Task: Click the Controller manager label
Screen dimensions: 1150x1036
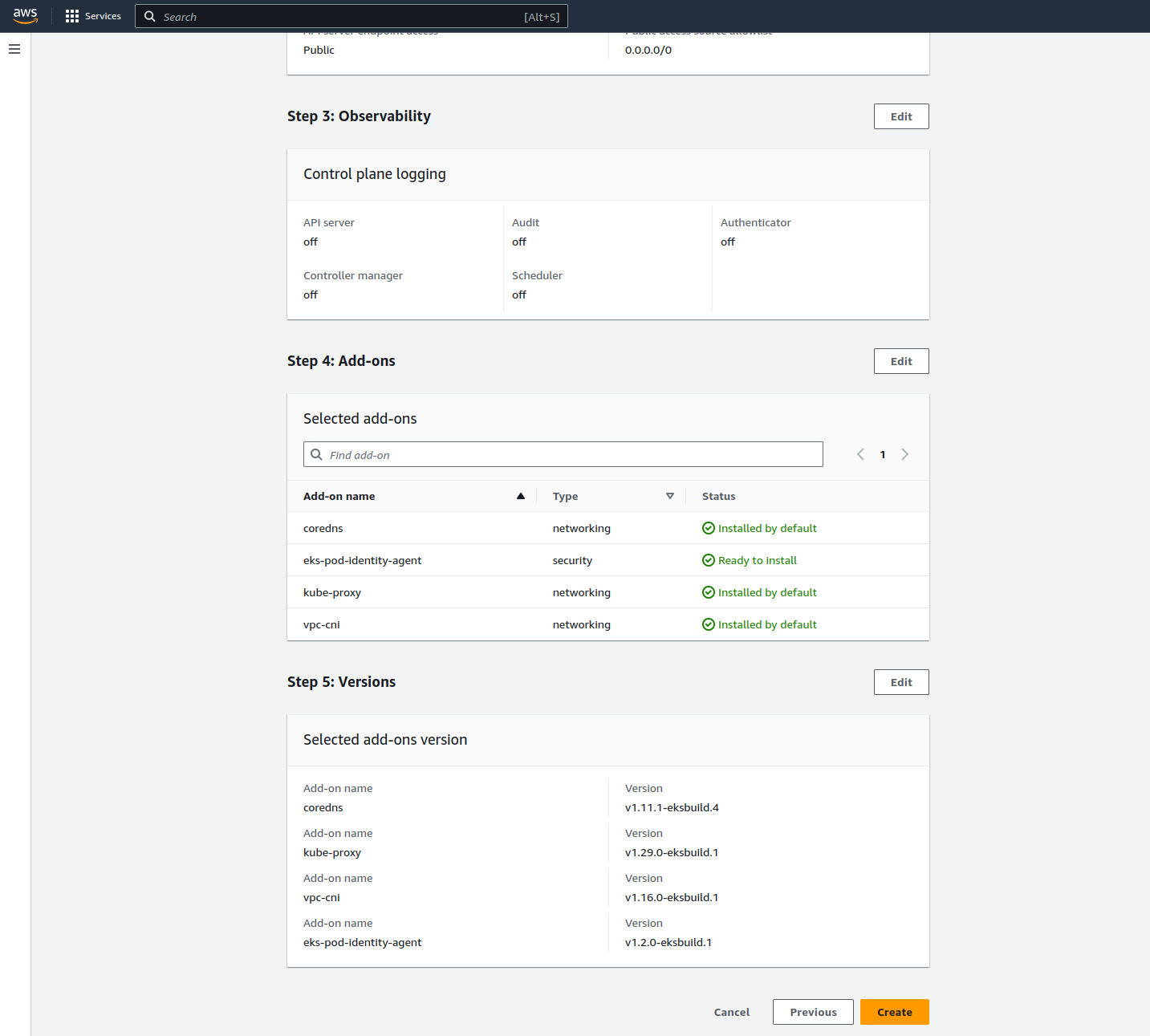Action: 353,275
